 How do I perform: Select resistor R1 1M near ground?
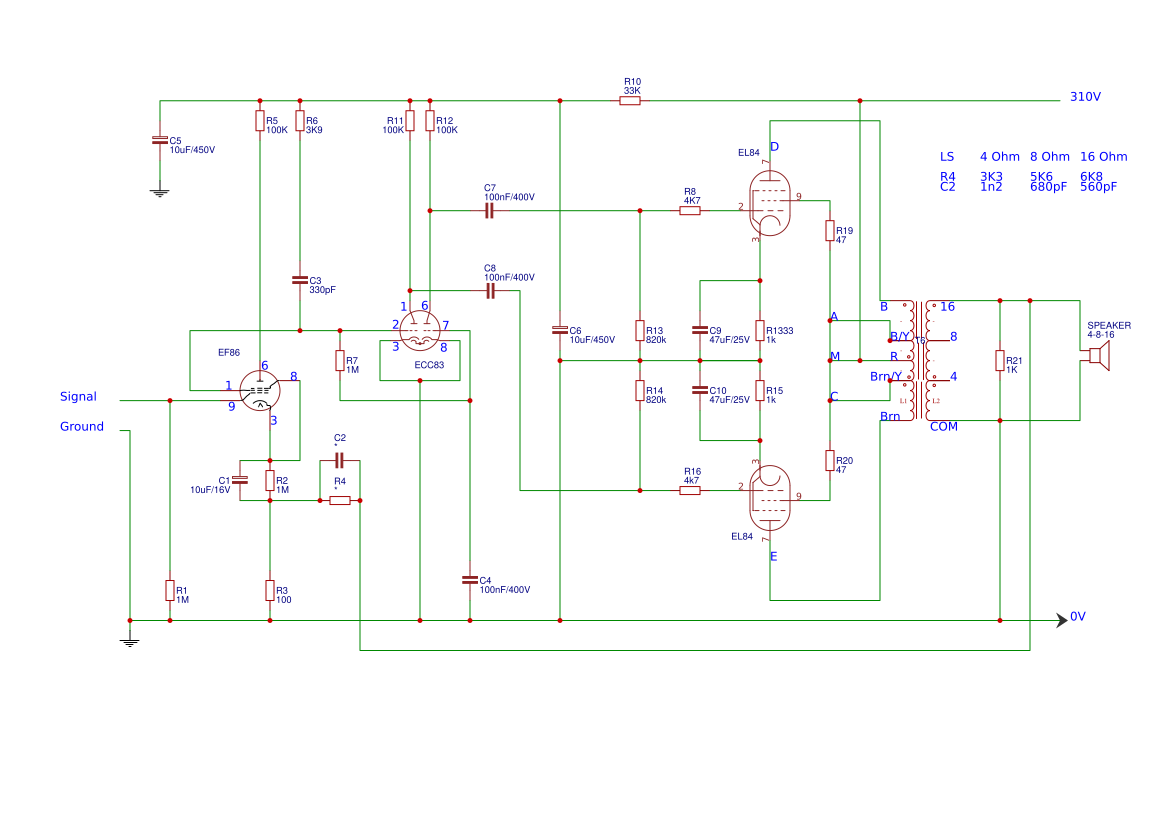click(170, 591)
